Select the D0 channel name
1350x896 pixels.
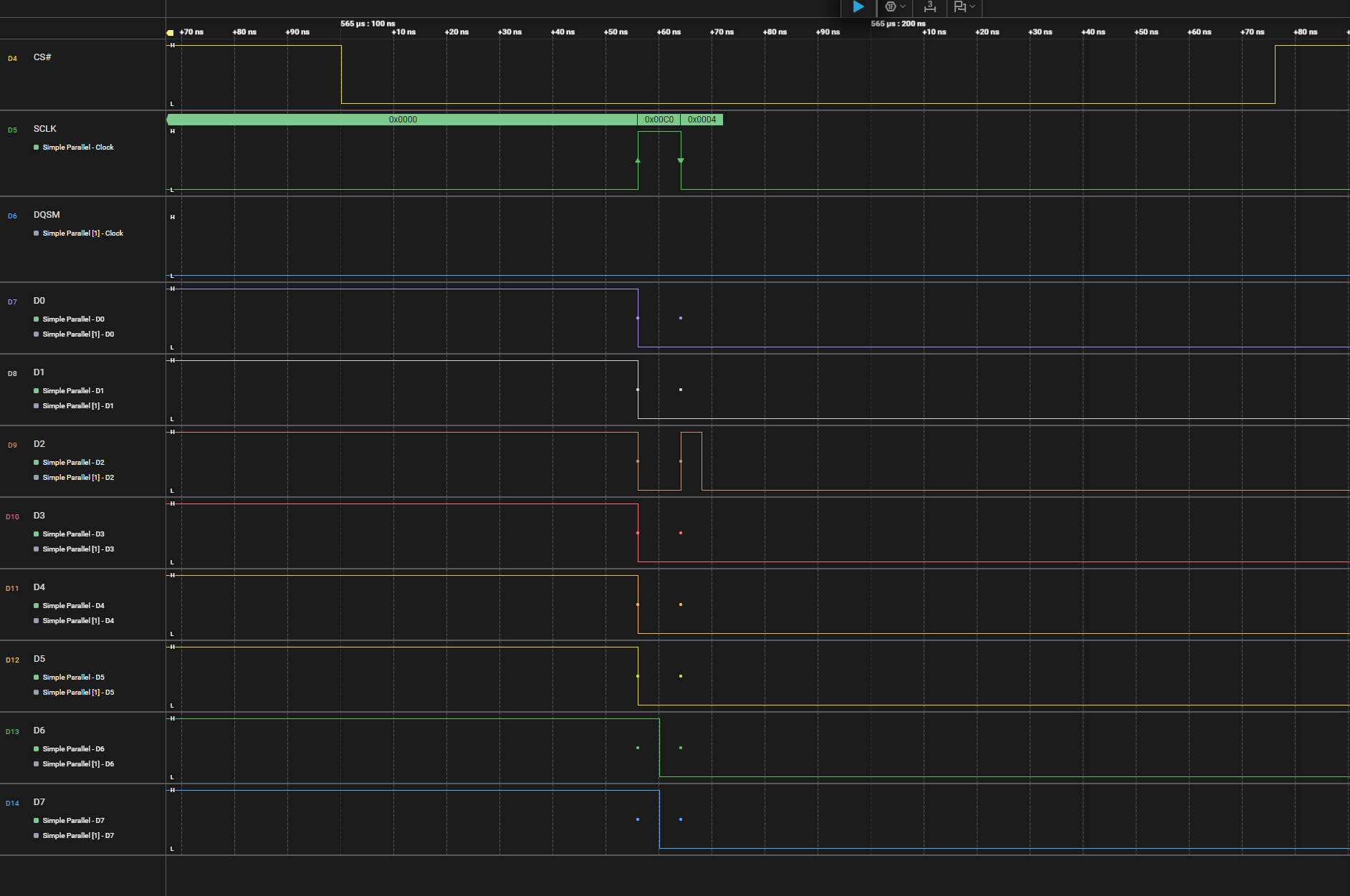[x=39, y=301]
